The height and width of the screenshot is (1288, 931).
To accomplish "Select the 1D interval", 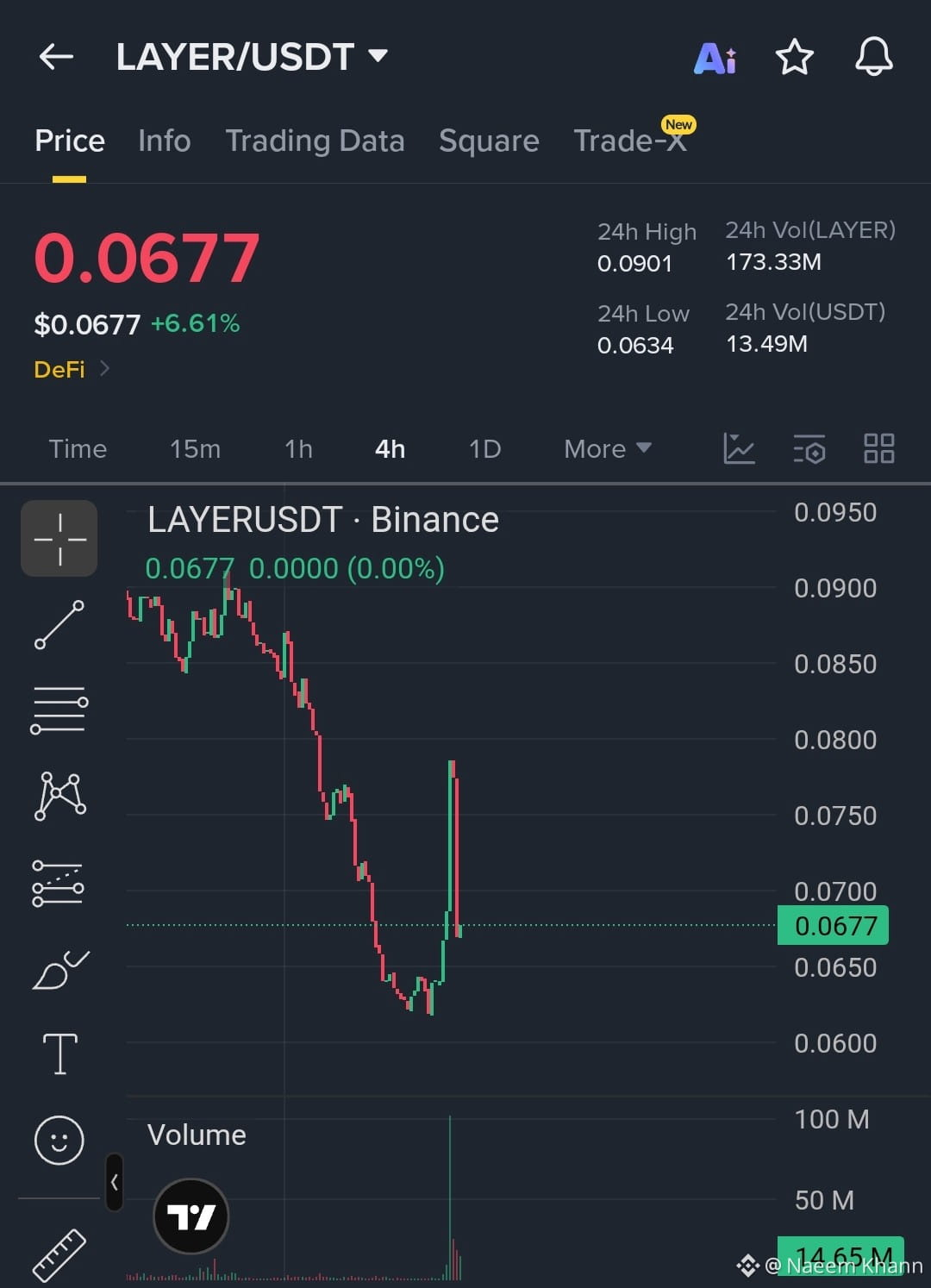I will click(x=484, y=449).
